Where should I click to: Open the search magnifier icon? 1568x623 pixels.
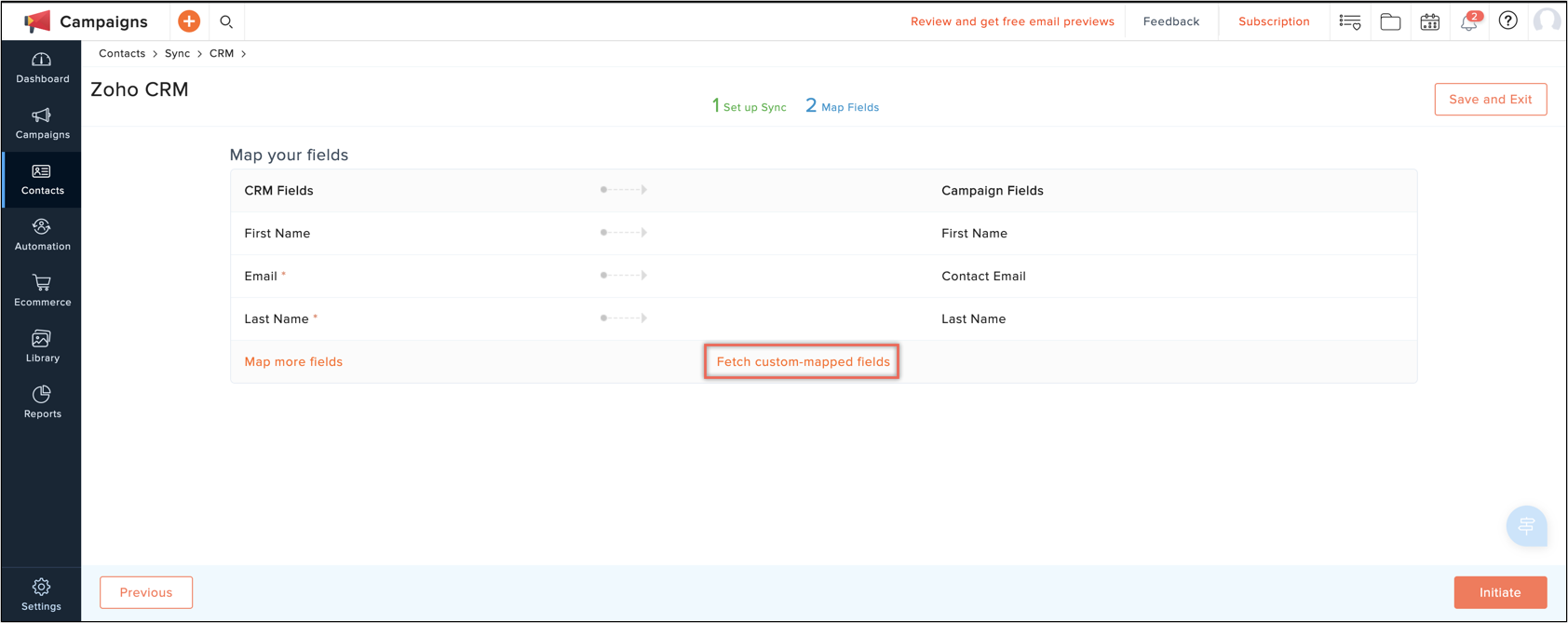[226, 21]
